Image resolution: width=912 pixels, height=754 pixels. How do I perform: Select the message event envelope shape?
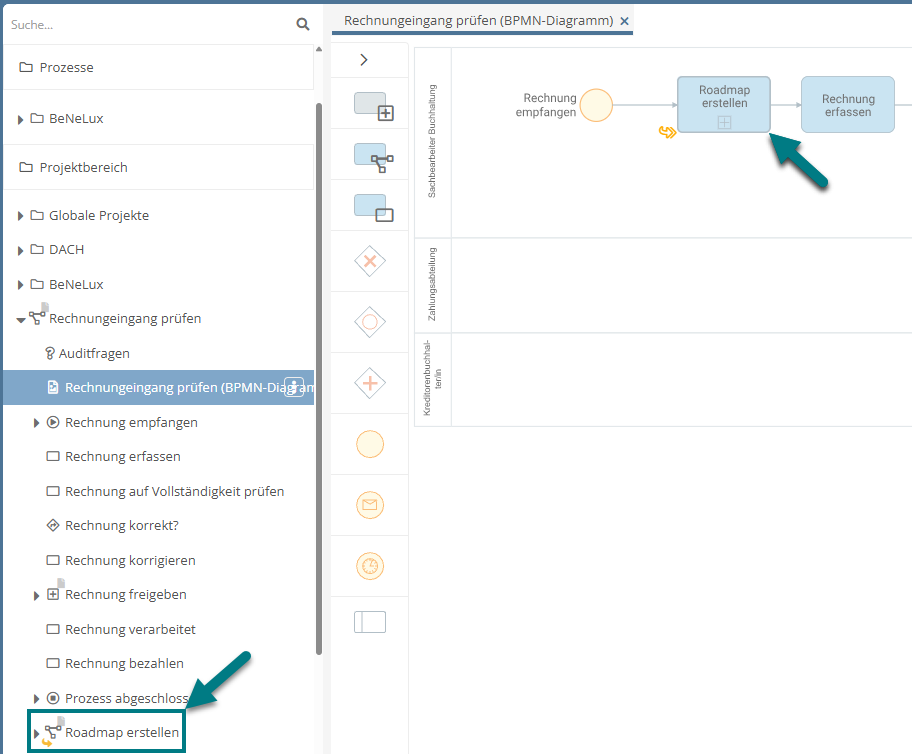pos(370,505)
